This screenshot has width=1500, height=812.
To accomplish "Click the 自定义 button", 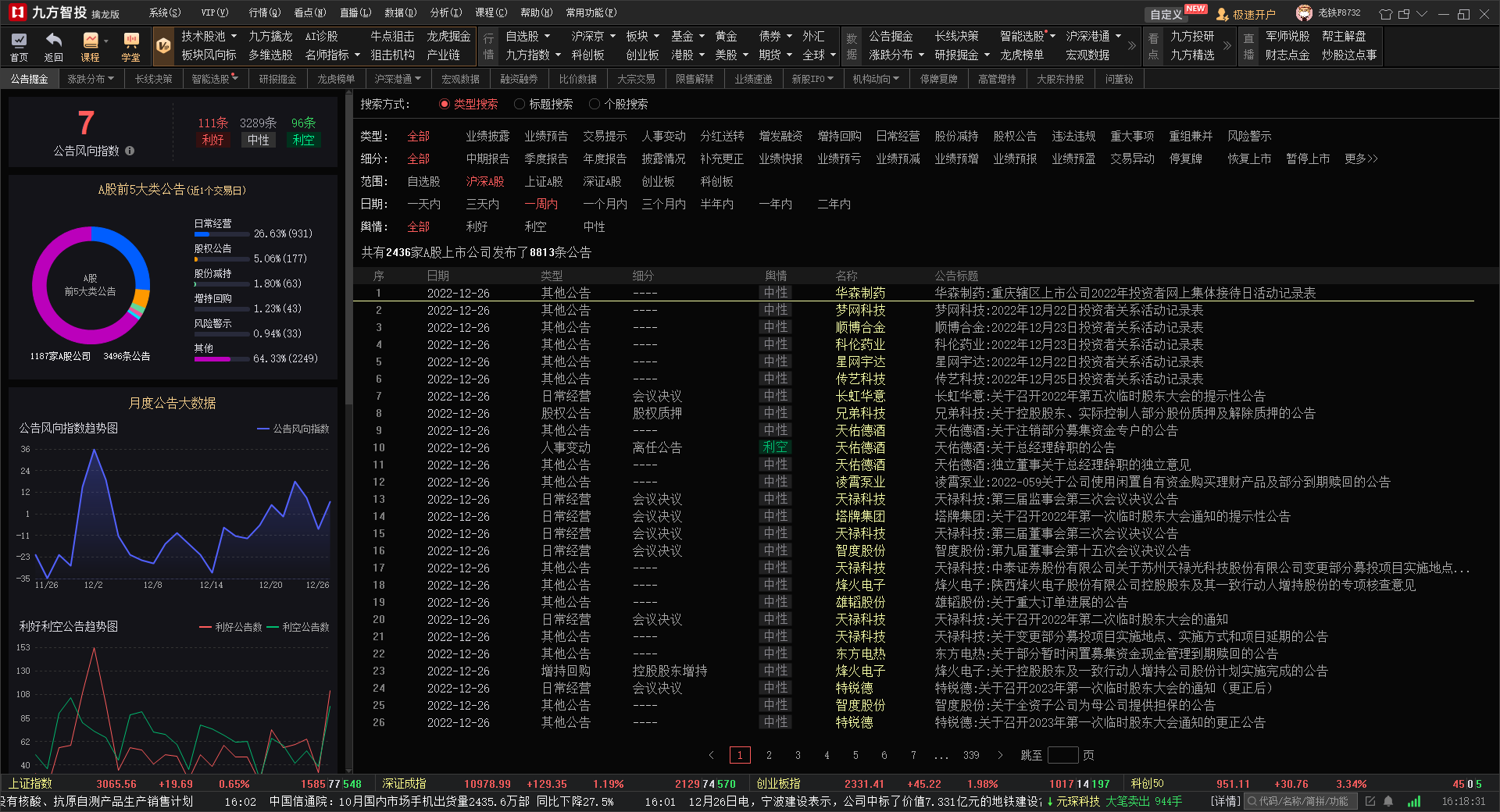I will [x=1166, y=14].
